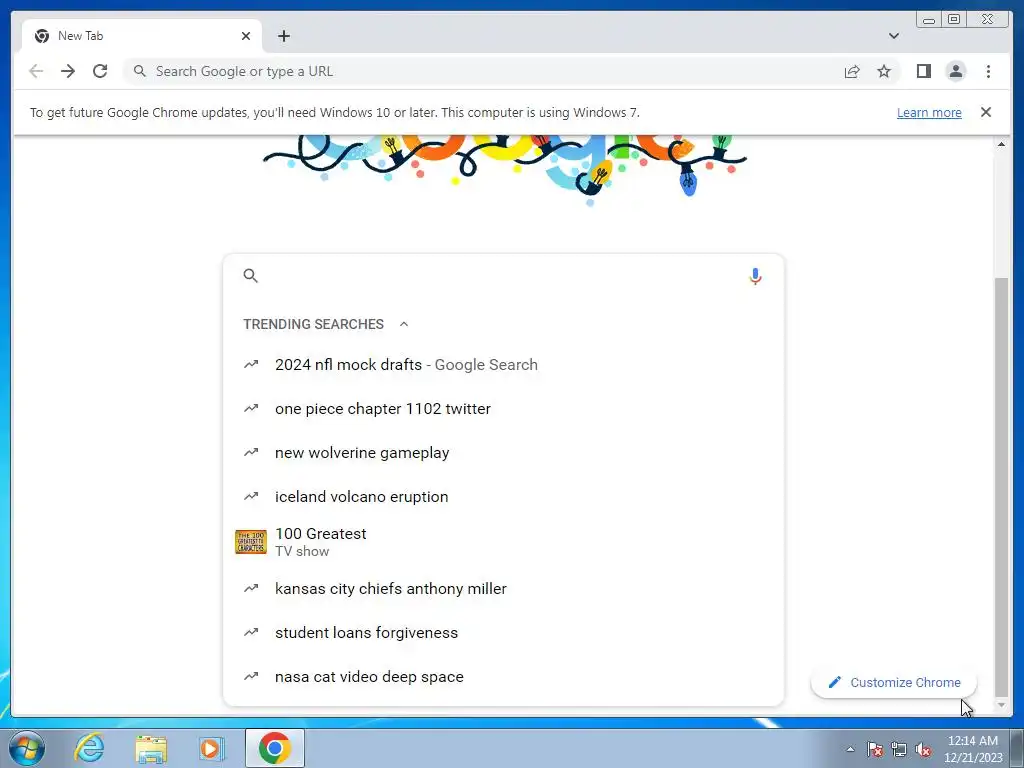Open the taskbar clock showing 12:14 AM

pyautogui.click(x=973, y=749)
